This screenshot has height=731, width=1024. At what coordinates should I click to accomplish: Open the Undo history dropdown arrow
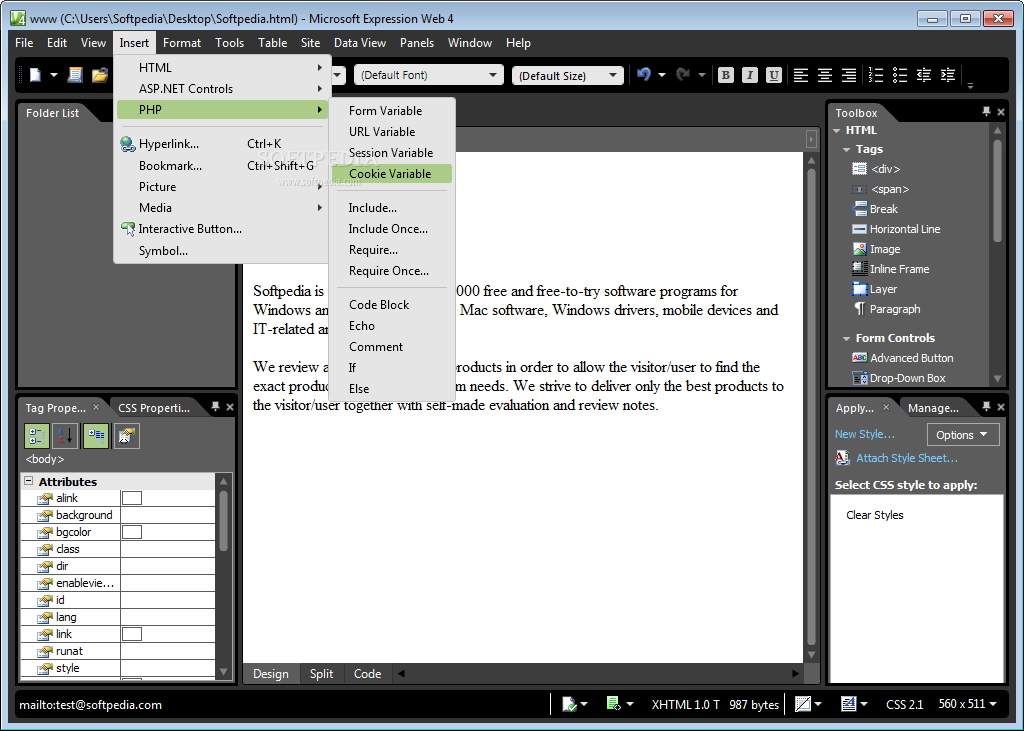tap(662, 75)
